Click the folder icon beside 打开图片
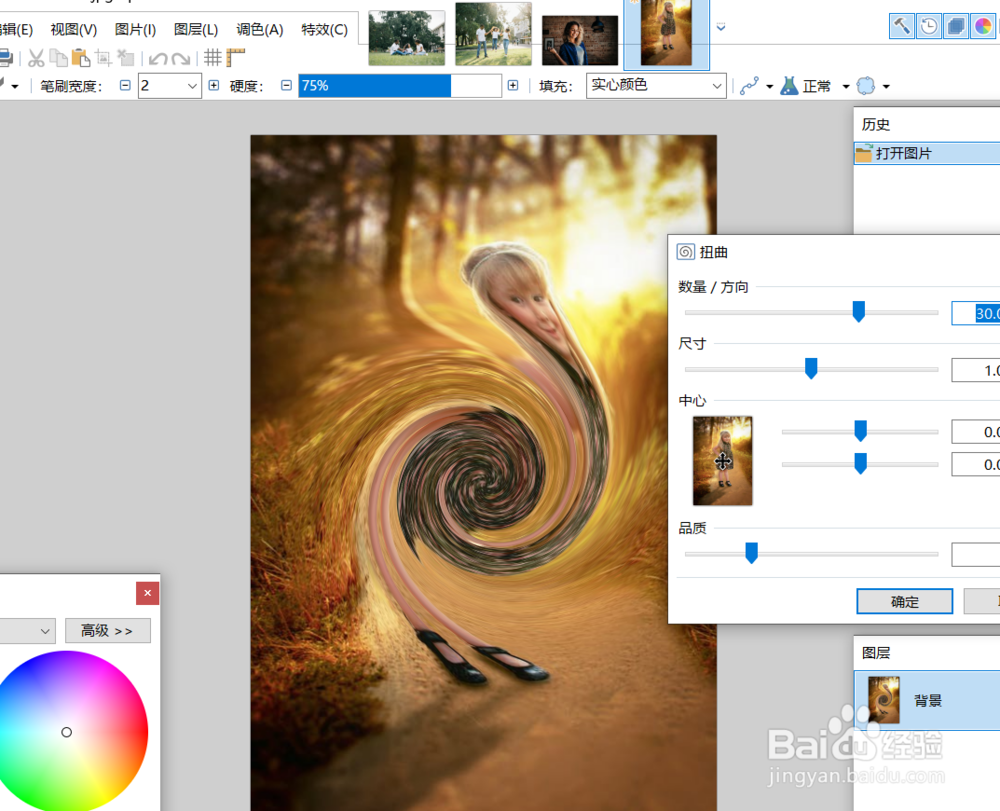 click(x=864, y=153)
